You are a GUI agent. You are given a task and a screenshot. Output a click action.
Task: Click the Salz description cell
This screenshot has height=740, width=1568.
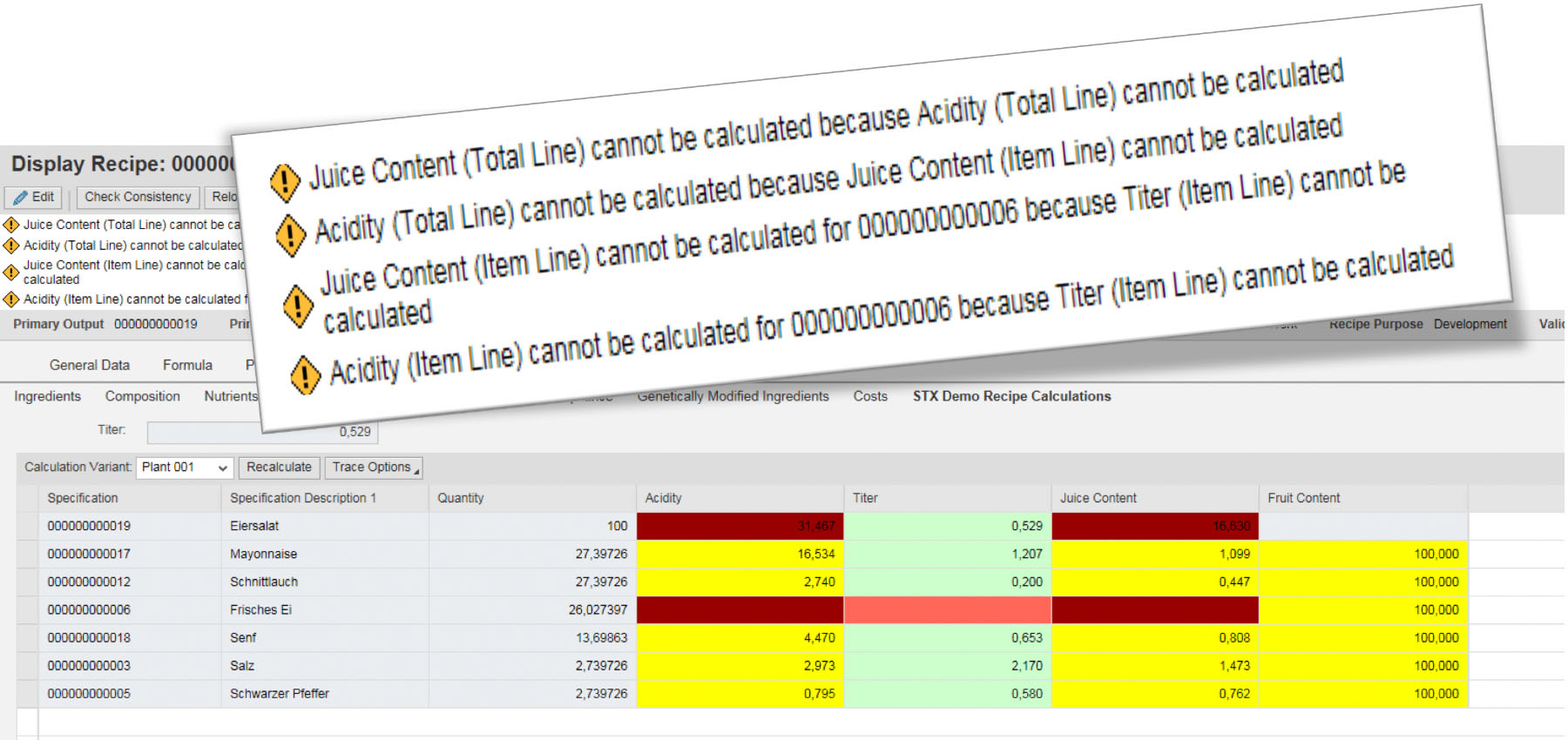click(325, 665)
